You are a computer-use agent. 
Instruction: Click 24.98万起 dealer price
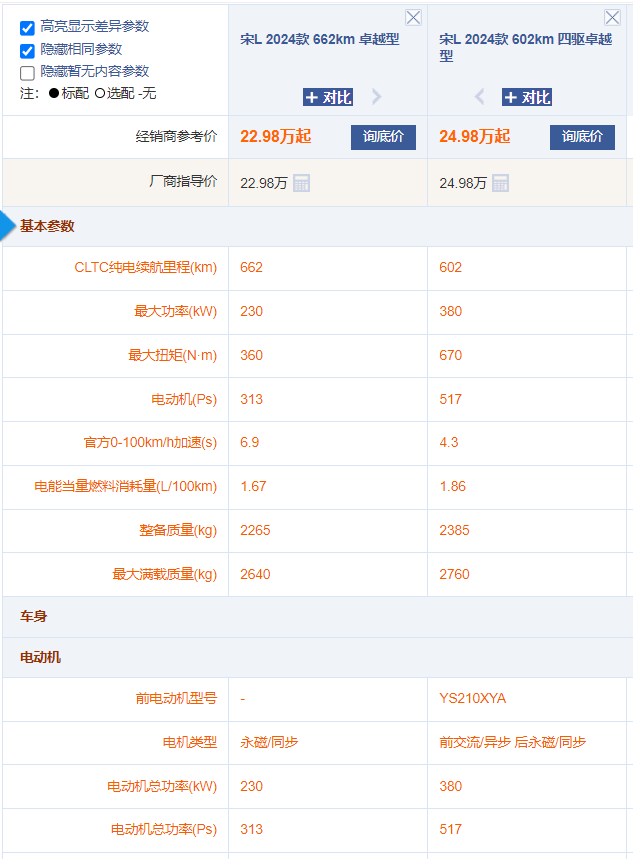click(x=475, y=136)
